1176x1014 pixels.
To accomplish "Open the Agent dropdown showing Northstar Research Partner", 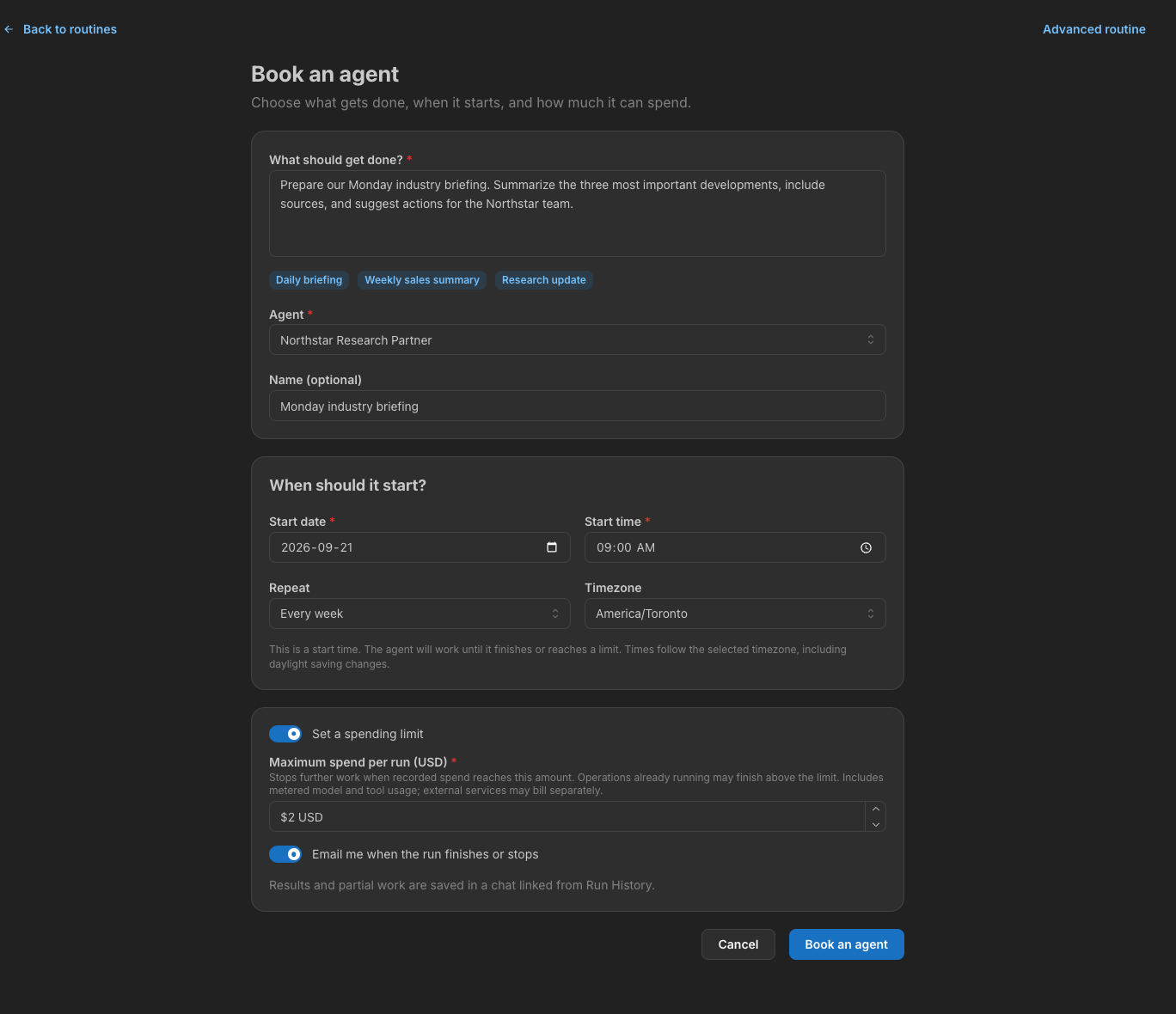I will tap(578, 339).
